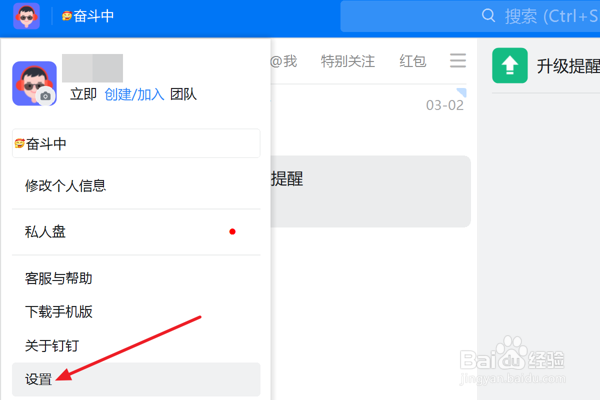Click the camera icon on the profile avatar
Screen dimensions: 600x400
click(x=46, y=96)
